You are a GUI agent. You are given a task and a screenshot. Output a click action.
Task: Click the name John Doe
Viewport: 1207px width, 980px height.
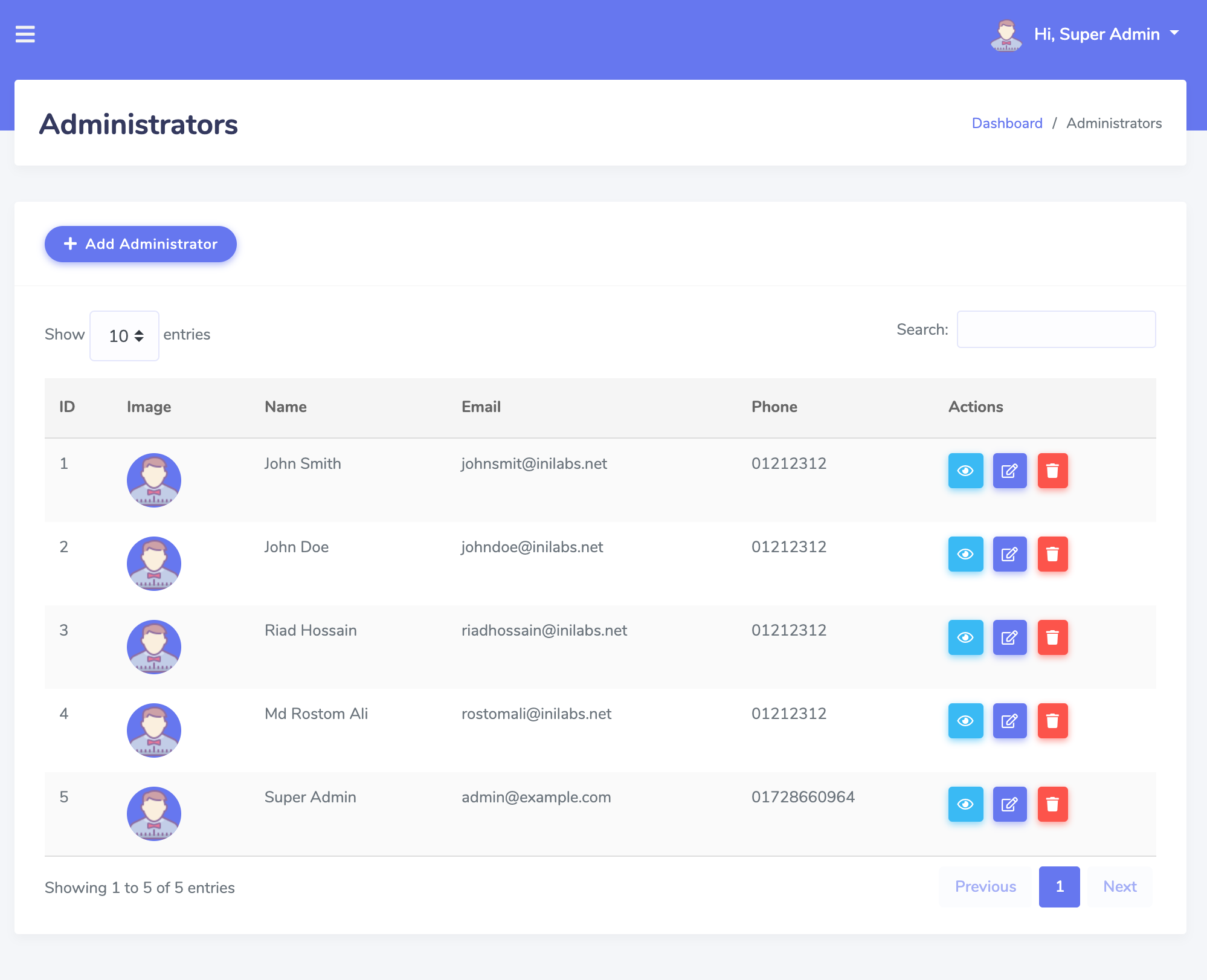(297, 547)
